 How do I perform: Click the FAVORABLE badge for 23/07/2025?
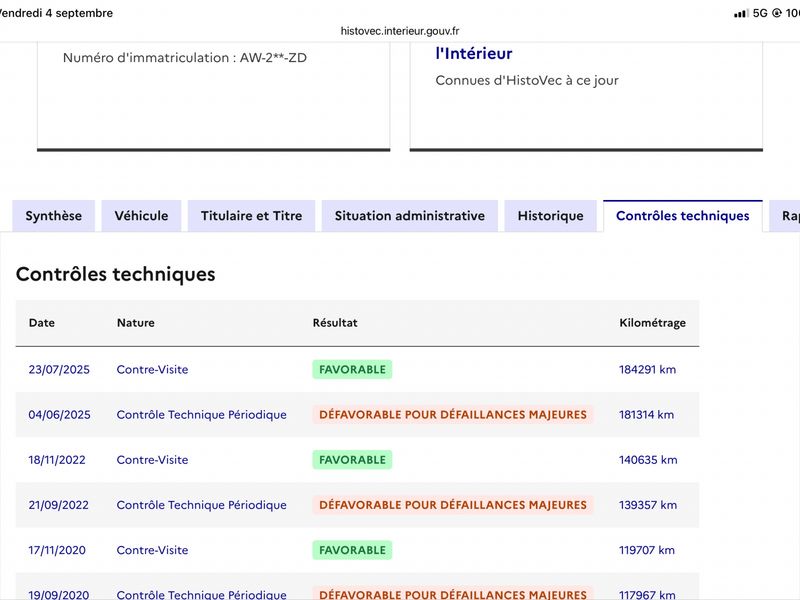[x=352, y=369]
